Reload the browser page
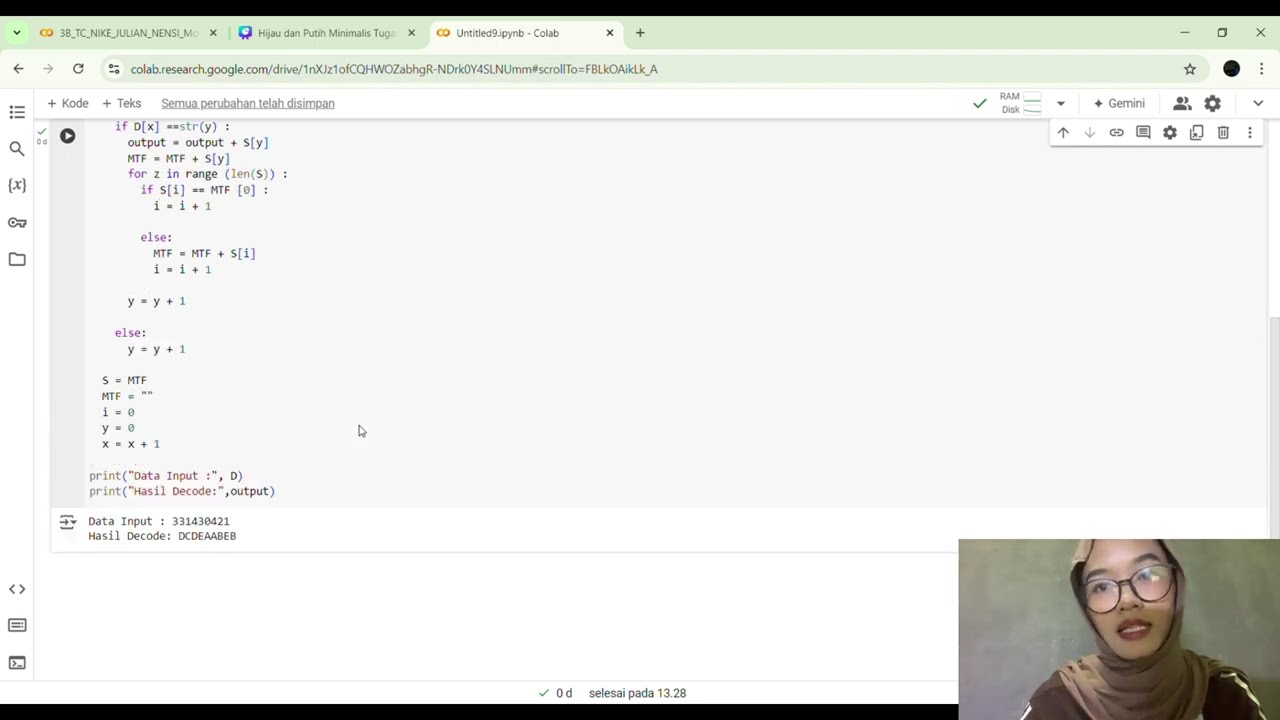Image resolution: width=1280 pixels, height=720 pixels. [x=78, y=69]
